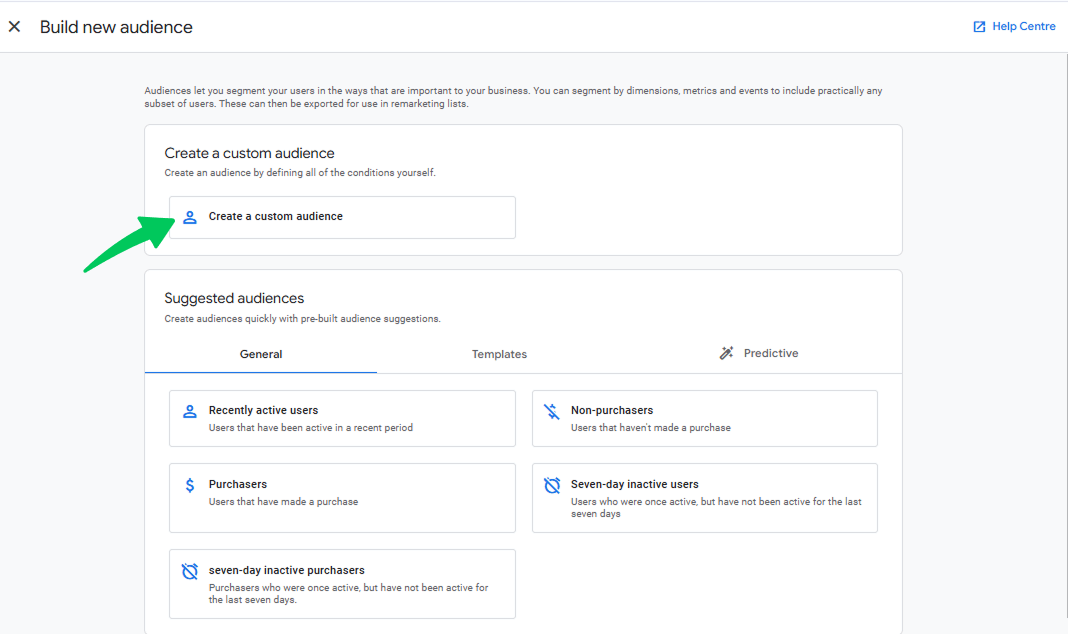Screen dimensions: 1068x634
Task: Pick the Purchasers suggested audience
Action: coord(342,498)
